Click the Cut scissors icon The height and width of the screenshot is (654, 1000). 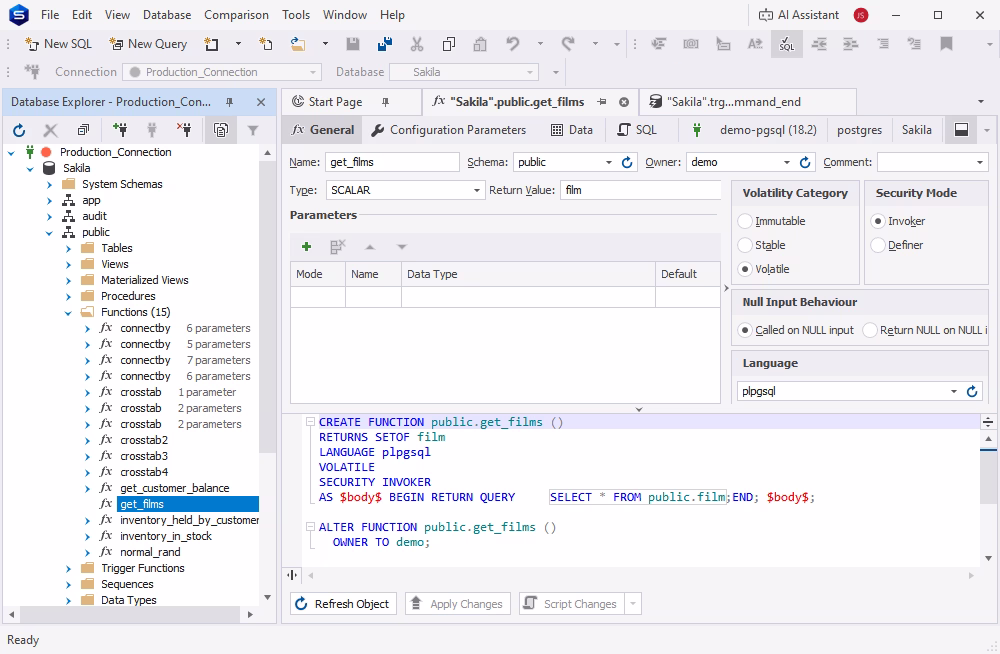pyautogui.click(x=416, y=44)
